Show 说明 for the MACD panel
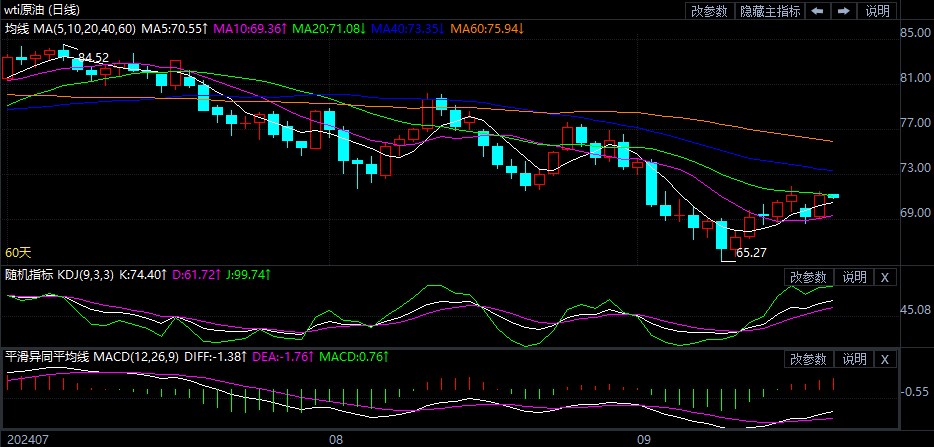 click(x=854, y=359)
